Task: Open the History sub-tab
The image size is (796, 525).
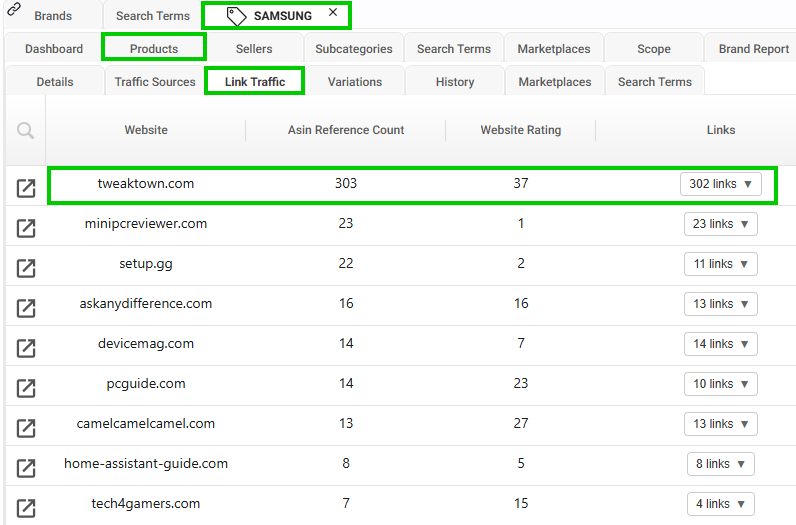Action: [x=455, y=82]
